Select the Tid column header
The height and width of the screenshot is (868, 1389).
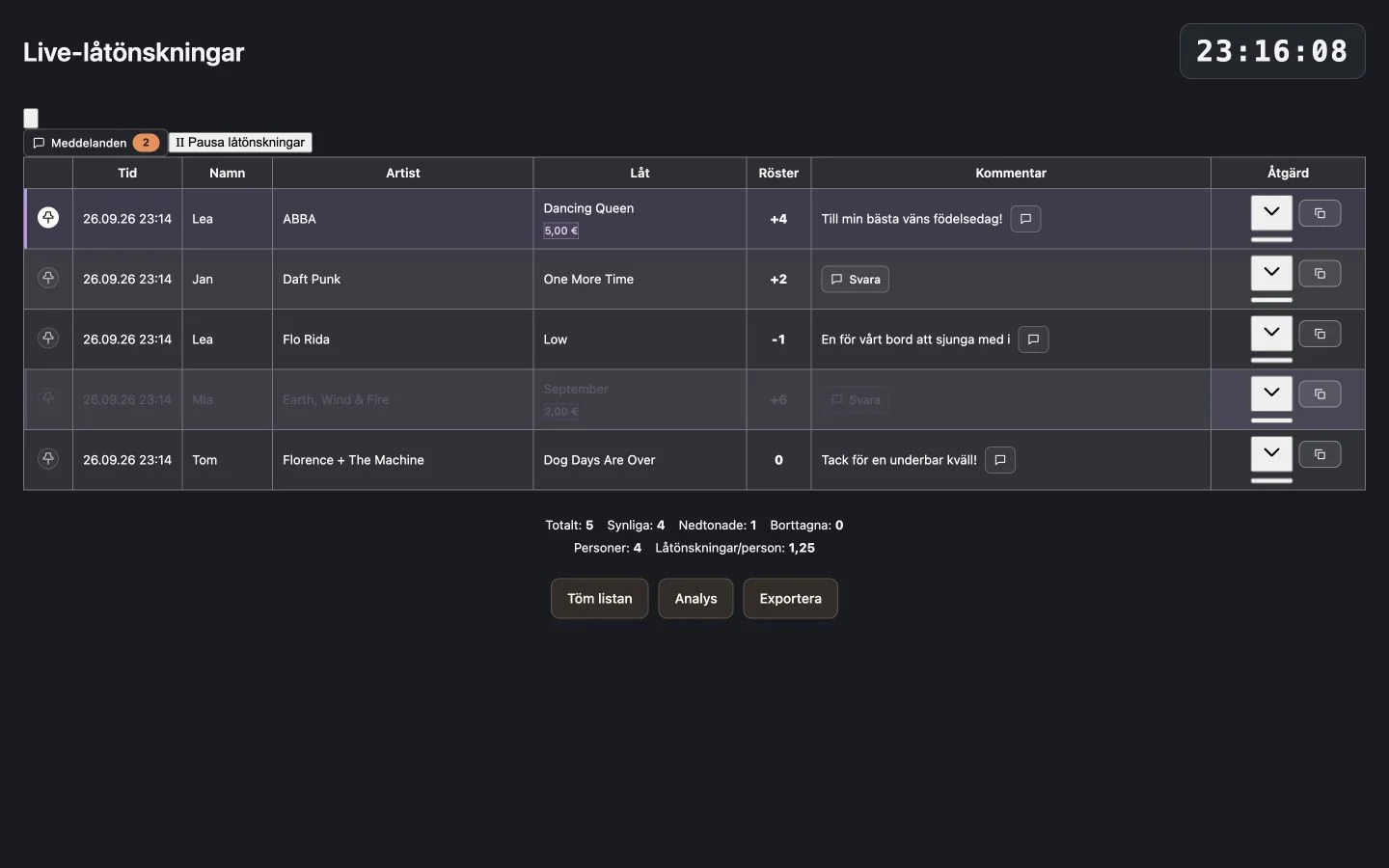[127, 173]
